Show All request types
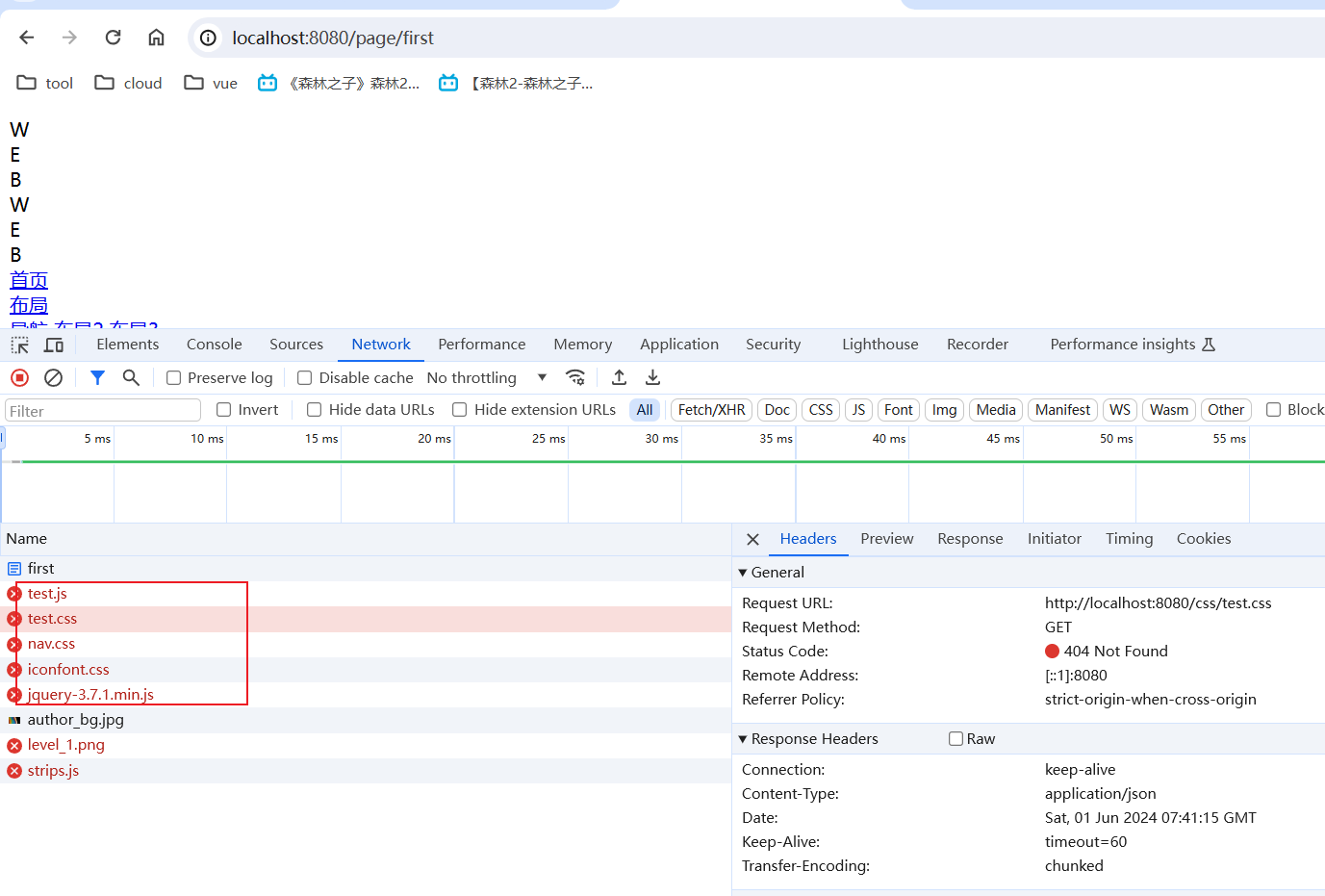 (x=645, y=410)
